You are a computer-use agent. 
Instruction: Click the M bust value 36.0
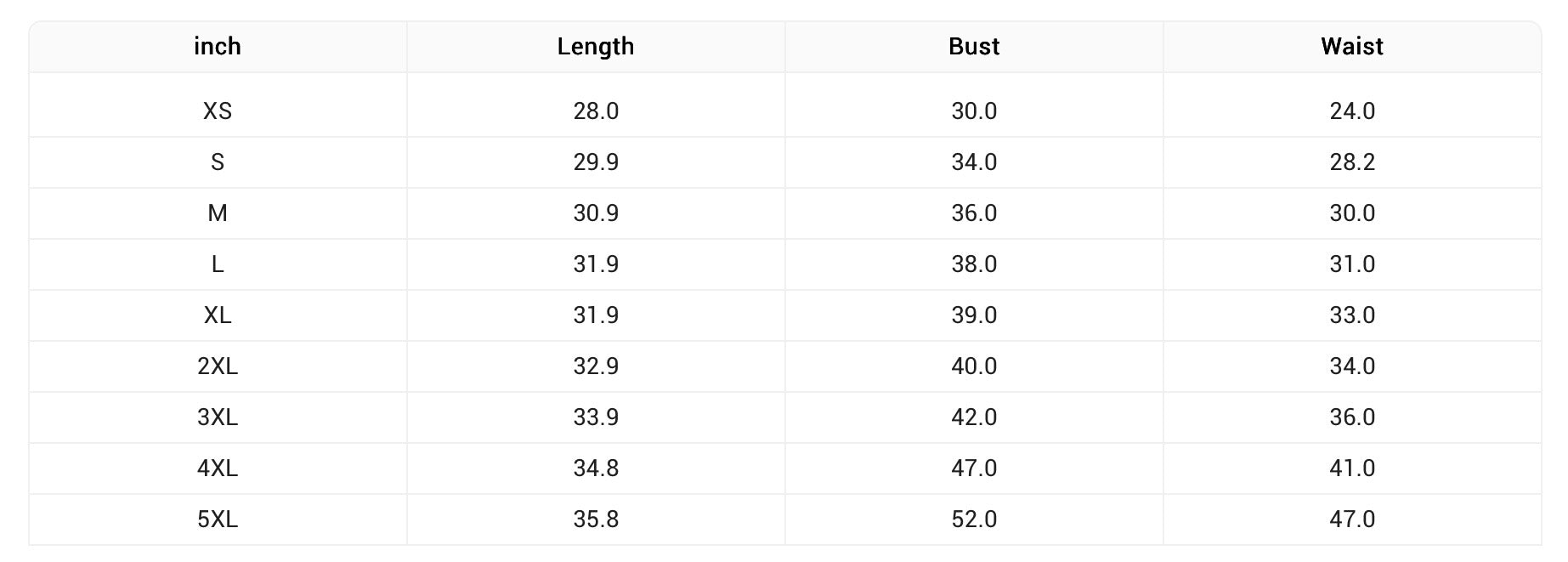click(x=974, y=213)
